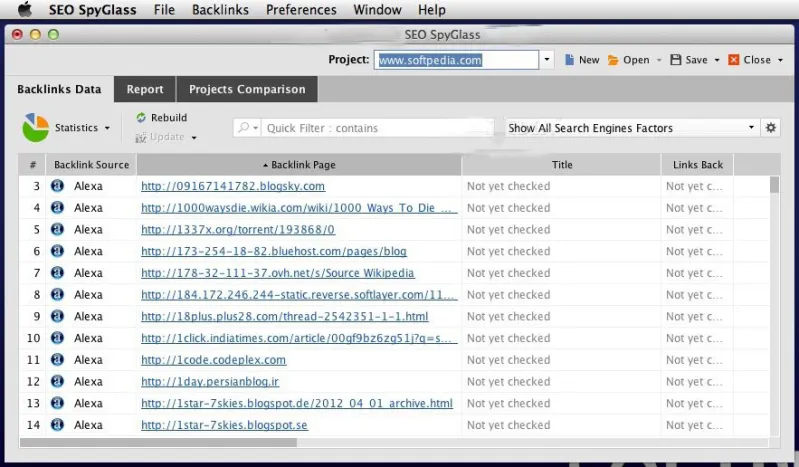Click the Update icon
The image size is (799, 467).
(x=141, y=137)
